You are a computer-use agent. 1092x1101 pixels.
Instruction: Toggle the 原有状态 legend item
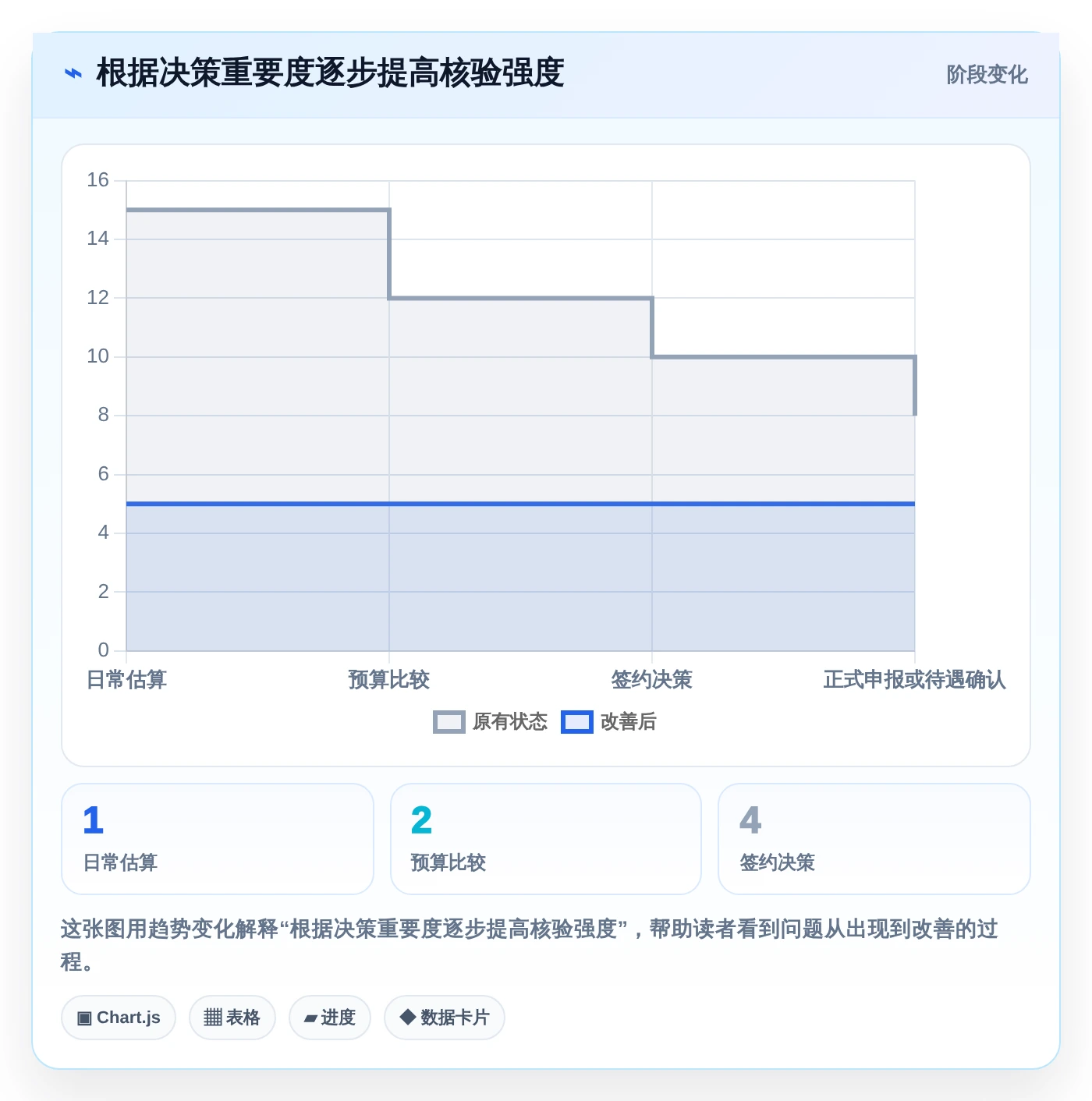tap(491, 722)
